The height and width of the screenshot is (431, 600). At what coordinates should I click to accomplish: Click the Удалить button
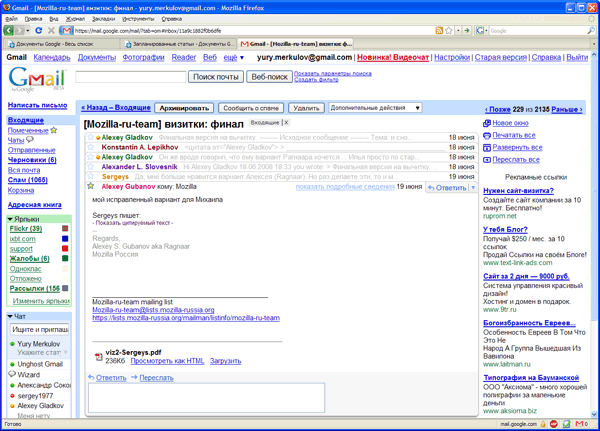(306, 108)
